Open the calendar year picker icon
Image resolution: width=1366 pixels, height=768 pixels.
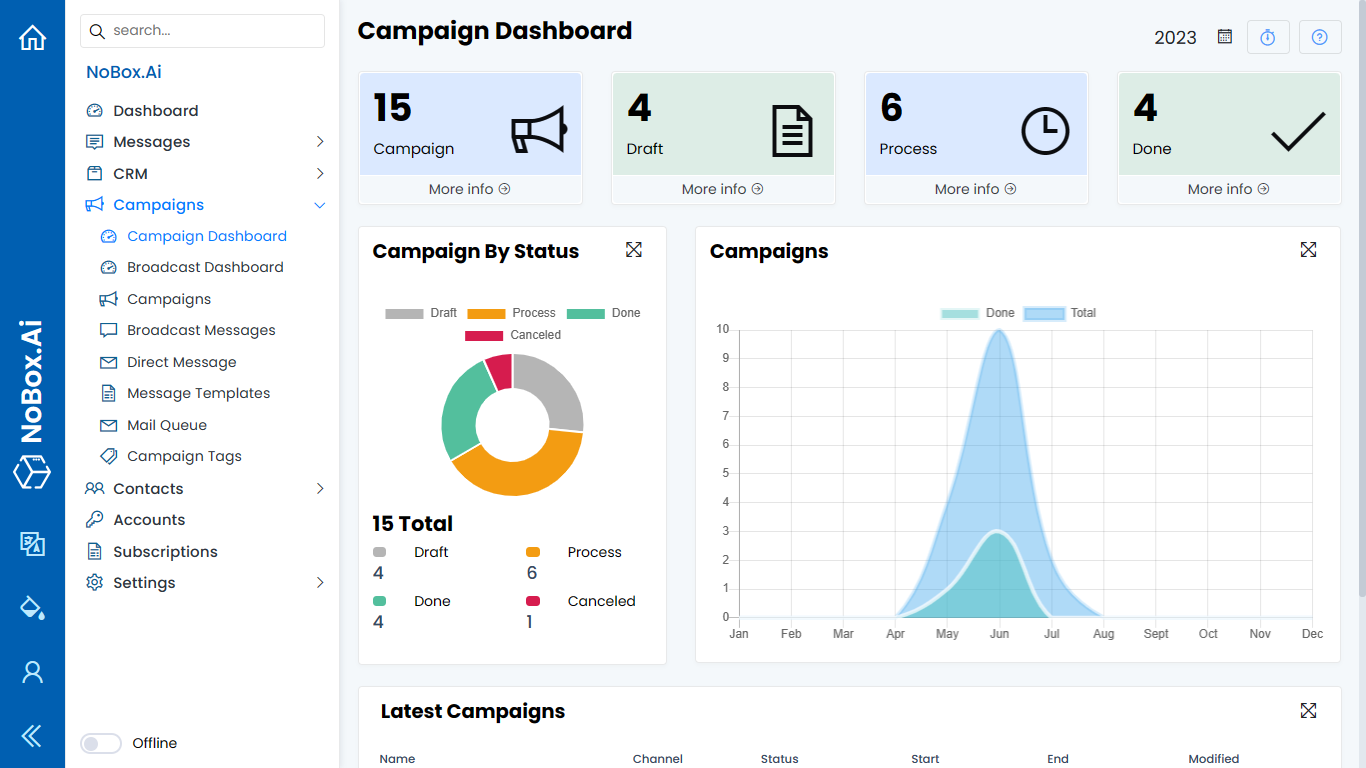tap(1224, 37)
